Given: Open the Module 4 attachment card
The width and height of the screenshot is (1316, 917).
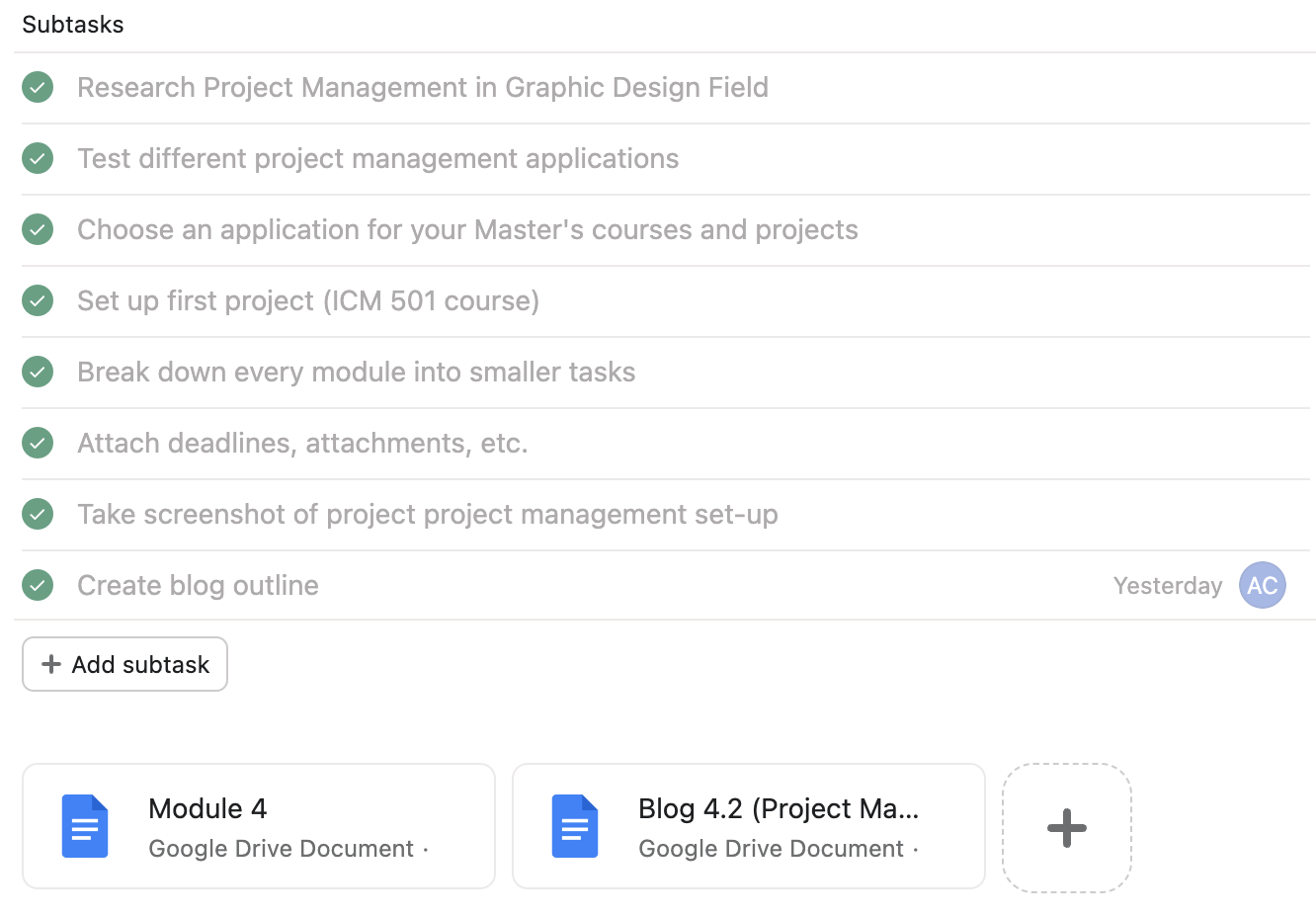Looking at the screenshot, I should point(257,826).
